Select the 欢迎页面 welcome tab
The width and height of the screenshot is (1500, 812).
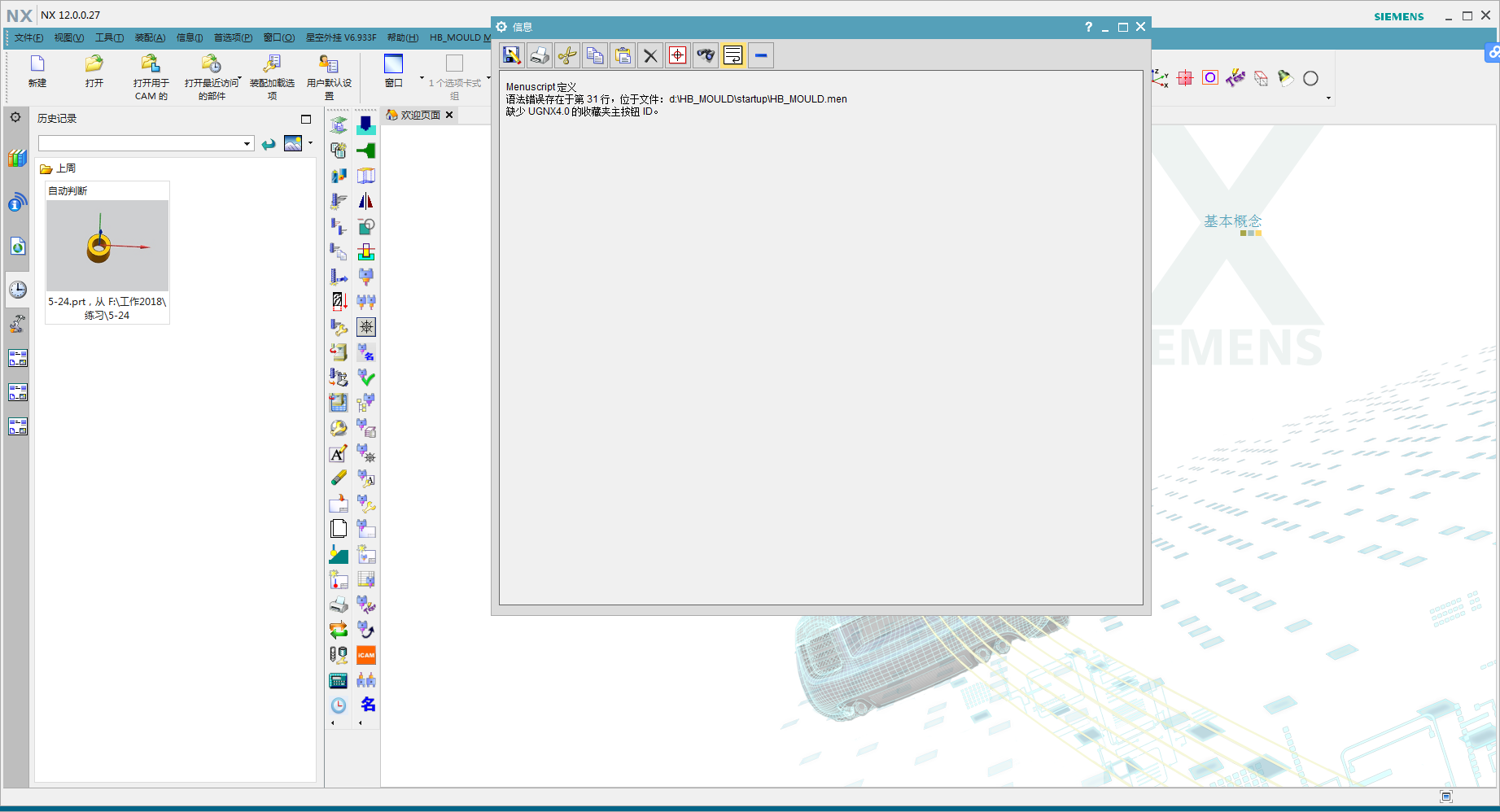tap(420, 115)
